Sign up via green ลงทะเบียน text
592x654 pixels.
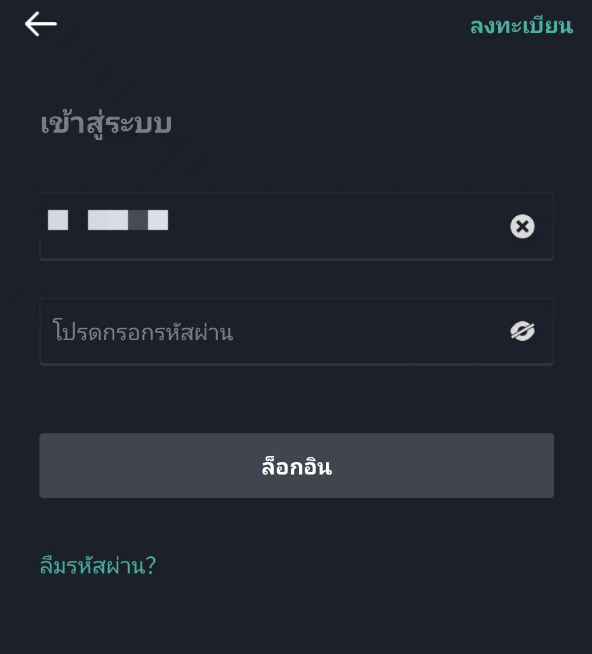click(x=521, y=26)
